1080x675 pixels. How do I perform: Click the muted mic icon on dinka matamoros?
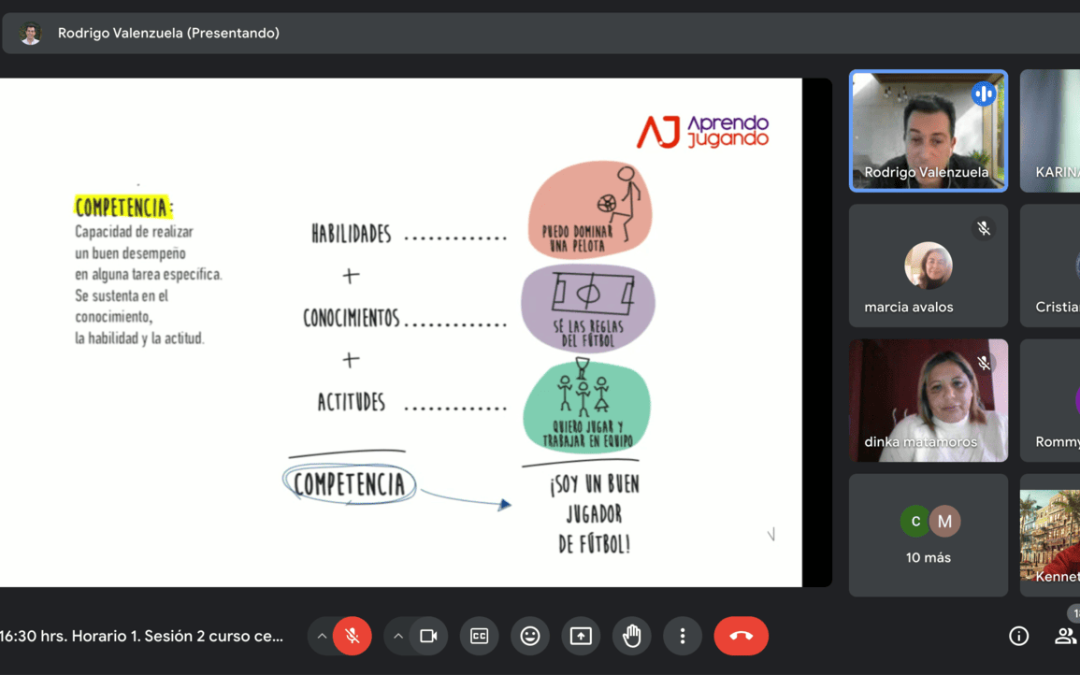[984, 363]
